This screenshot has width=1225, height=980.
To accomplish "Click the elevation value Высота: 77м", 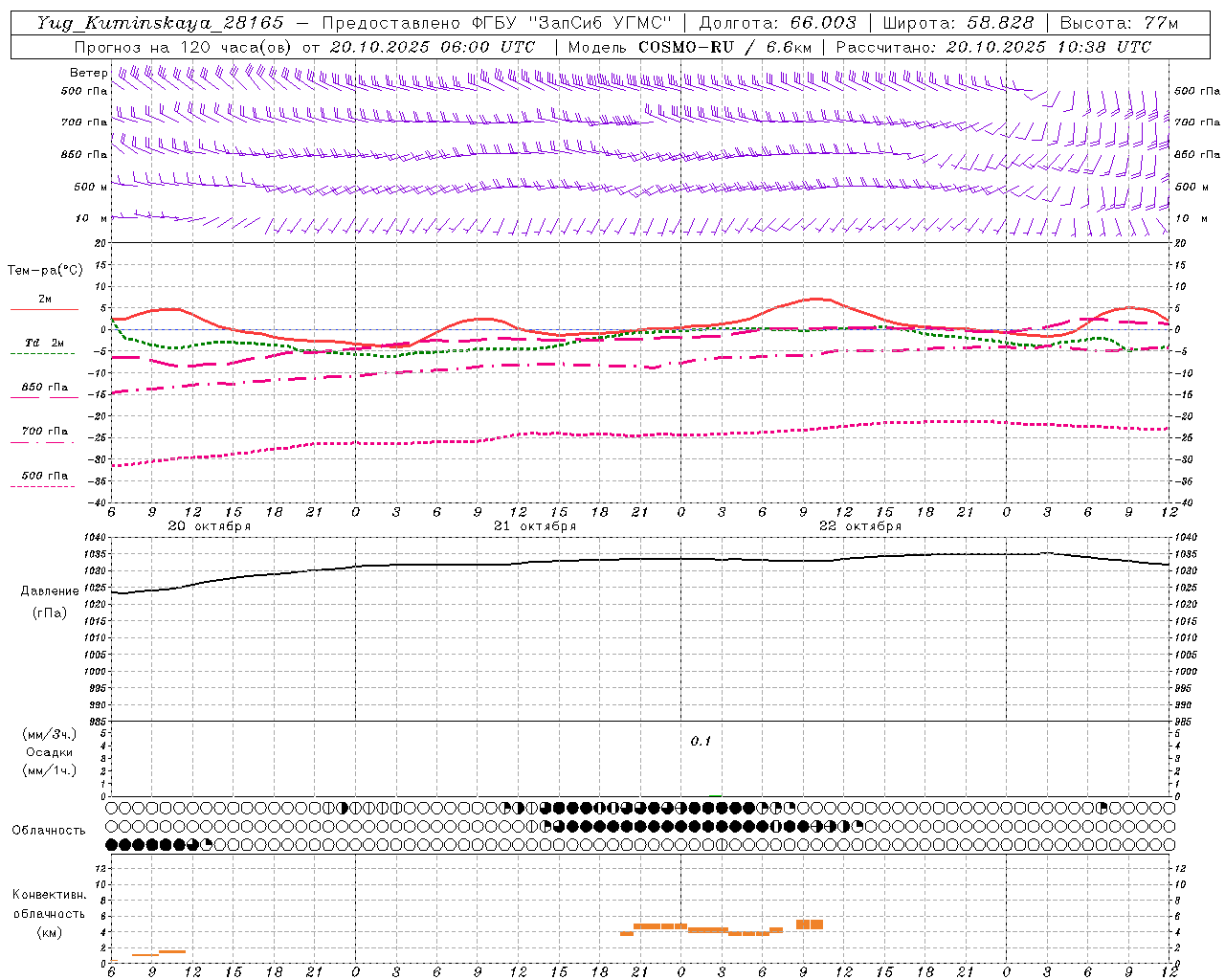I will click(1119, 23).
